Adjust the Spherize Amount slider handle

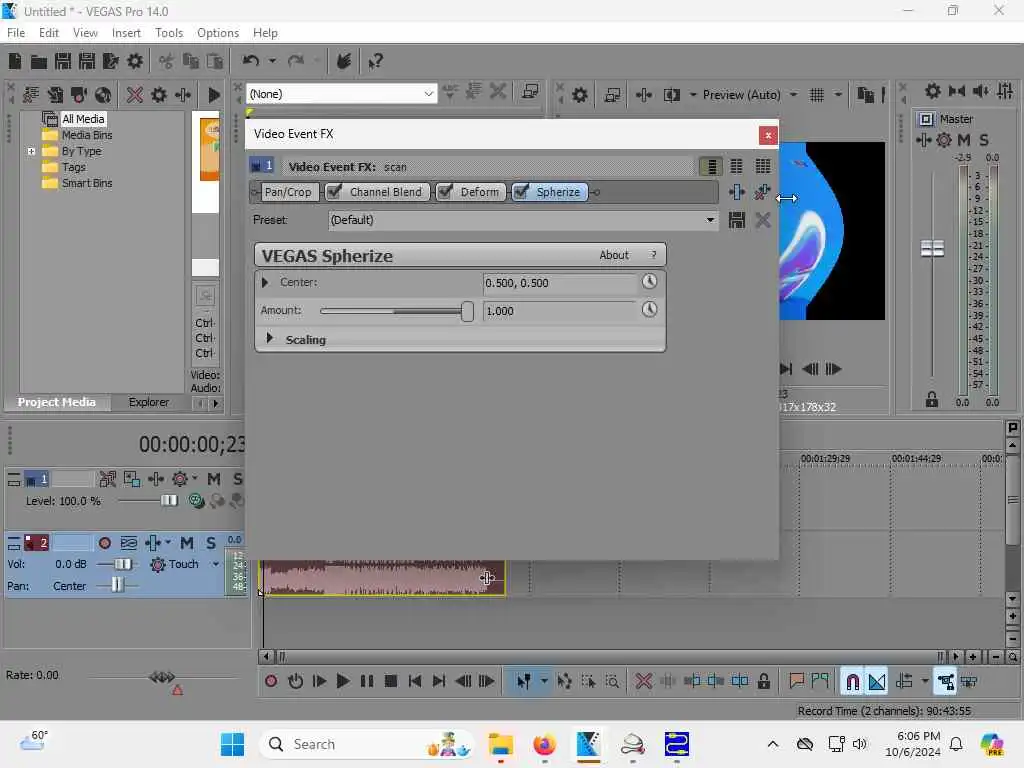[x=467, y=312]
